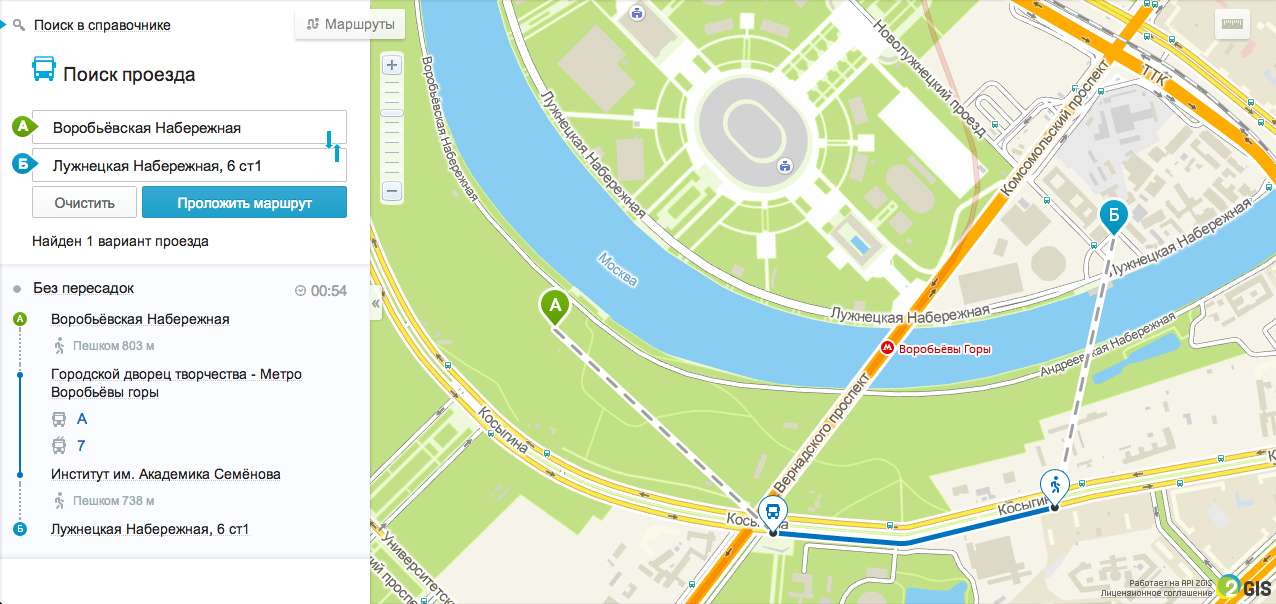
Task: Open the ruler measurement tool
Action: click(x=1232, y=25)
